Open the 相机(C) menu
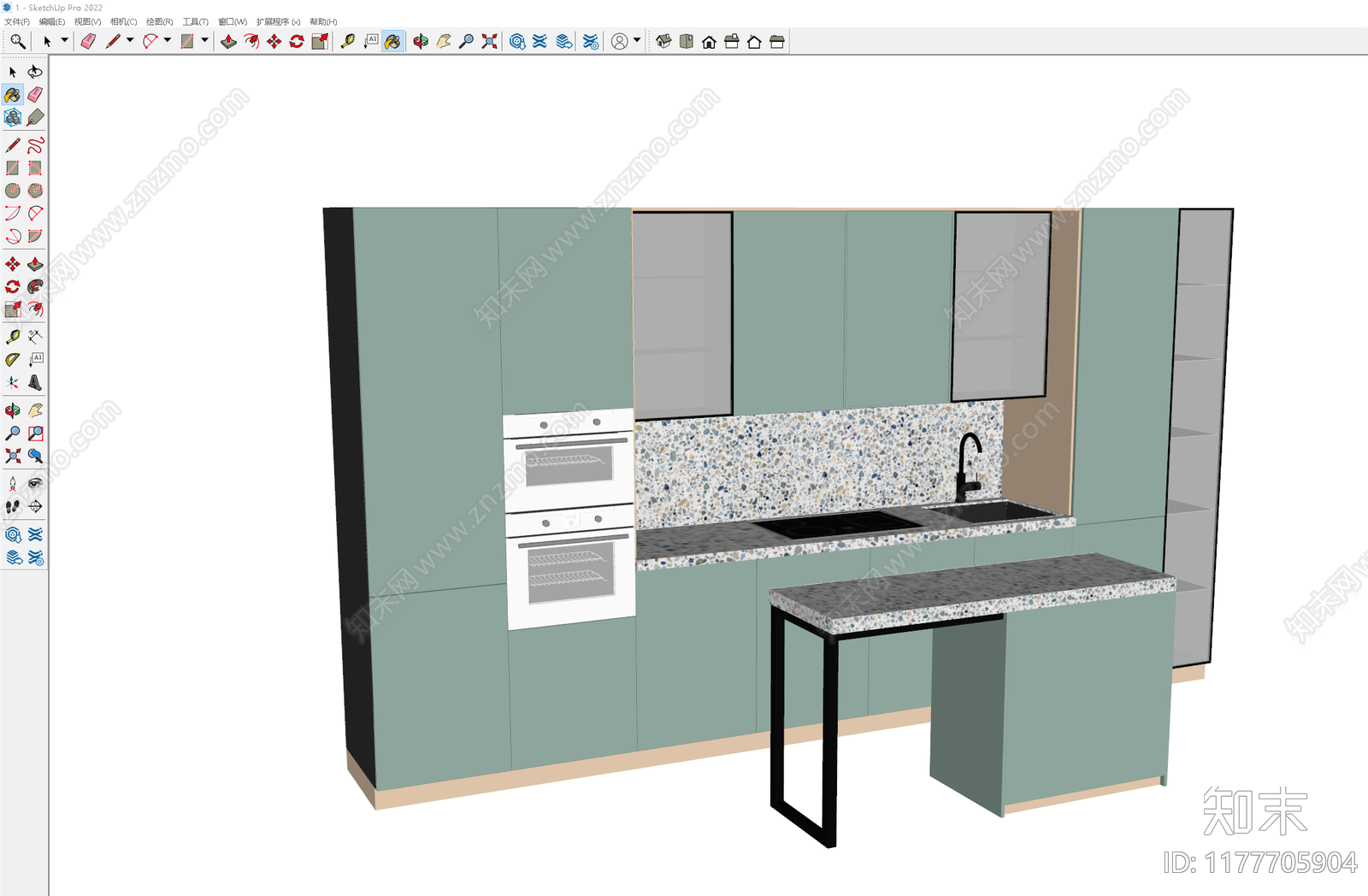 pyautogui.click(x=123, y=21)
